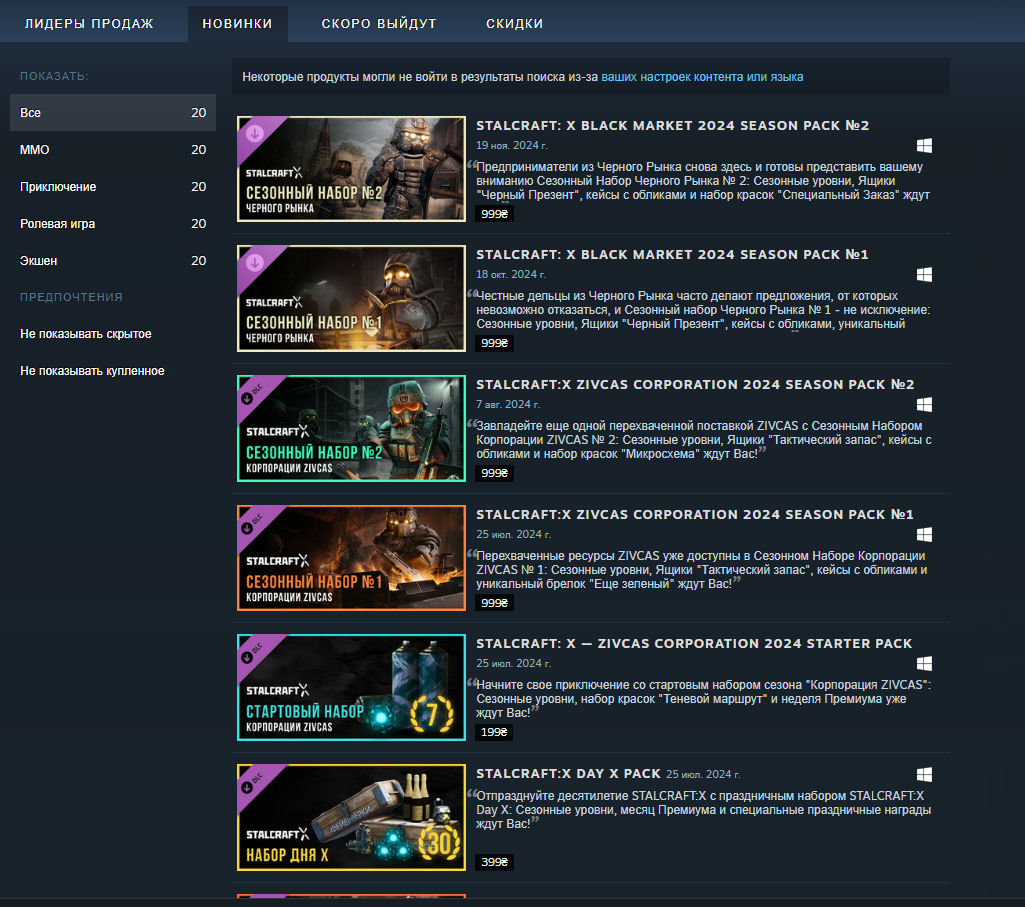Click DLC badge on ZIVCAS Season Pack №2 image
This screenshot has height=907, width=1025.
(251, 394)
